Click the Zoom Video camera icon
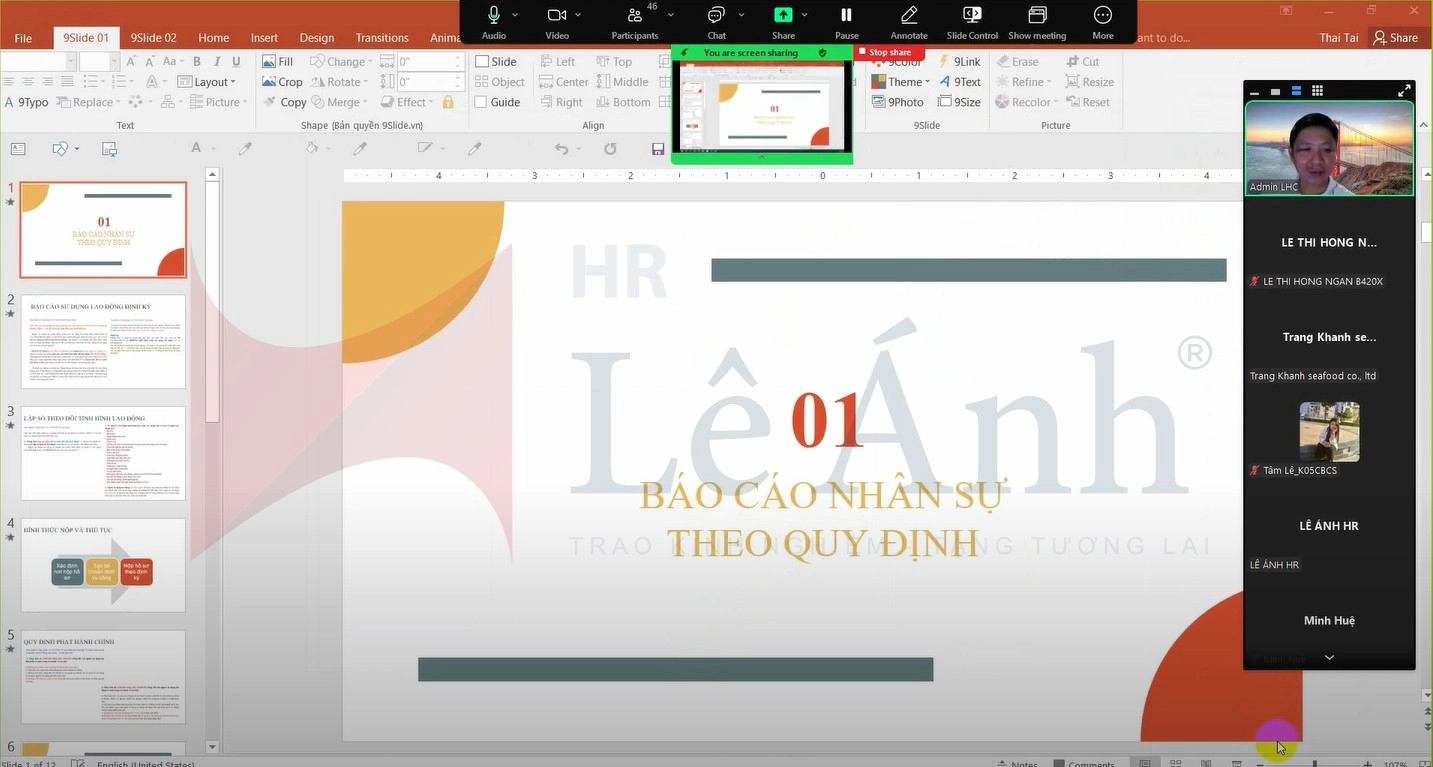This screenshot has width=1433, height=767. pyautogui.click(x=557, y=15)
